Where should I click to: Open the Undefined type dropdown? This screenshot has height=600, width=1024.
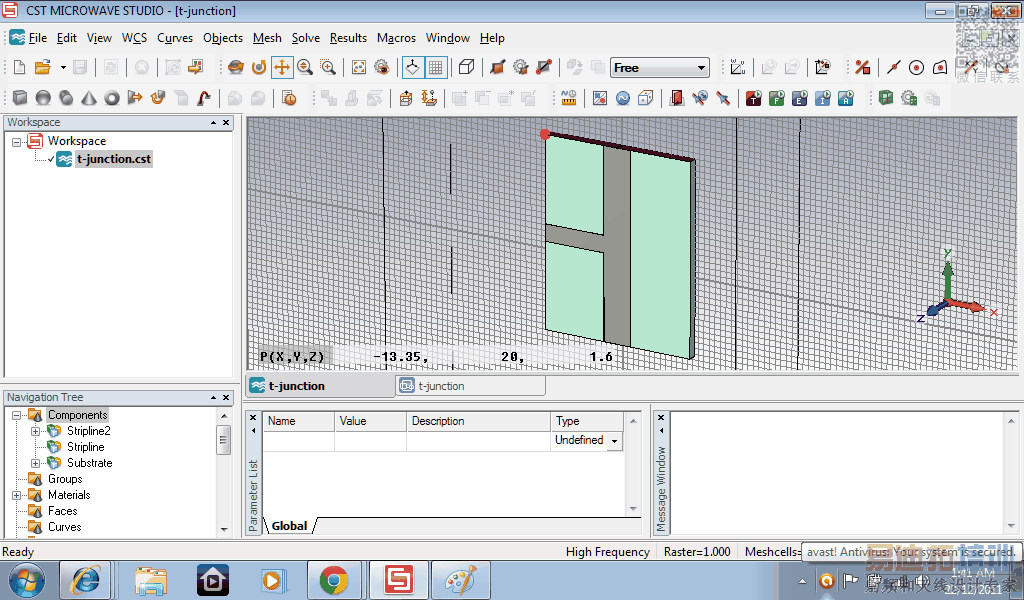613,441
